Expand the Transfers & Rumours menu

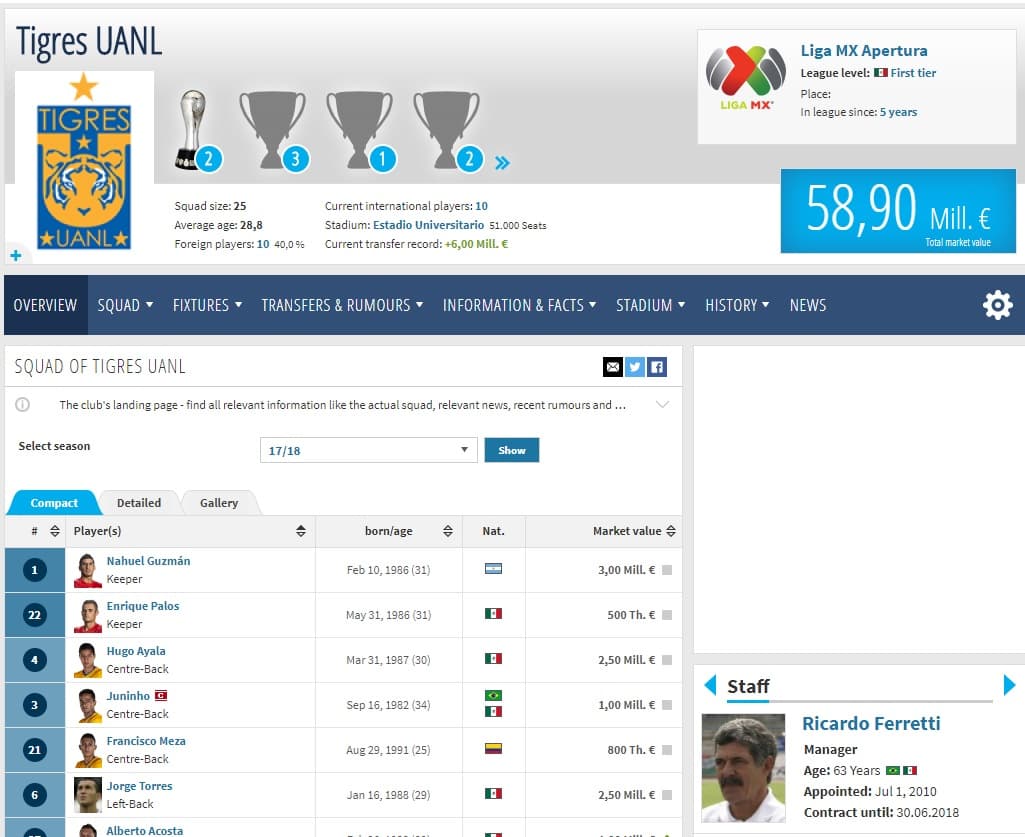coord(342,305)
